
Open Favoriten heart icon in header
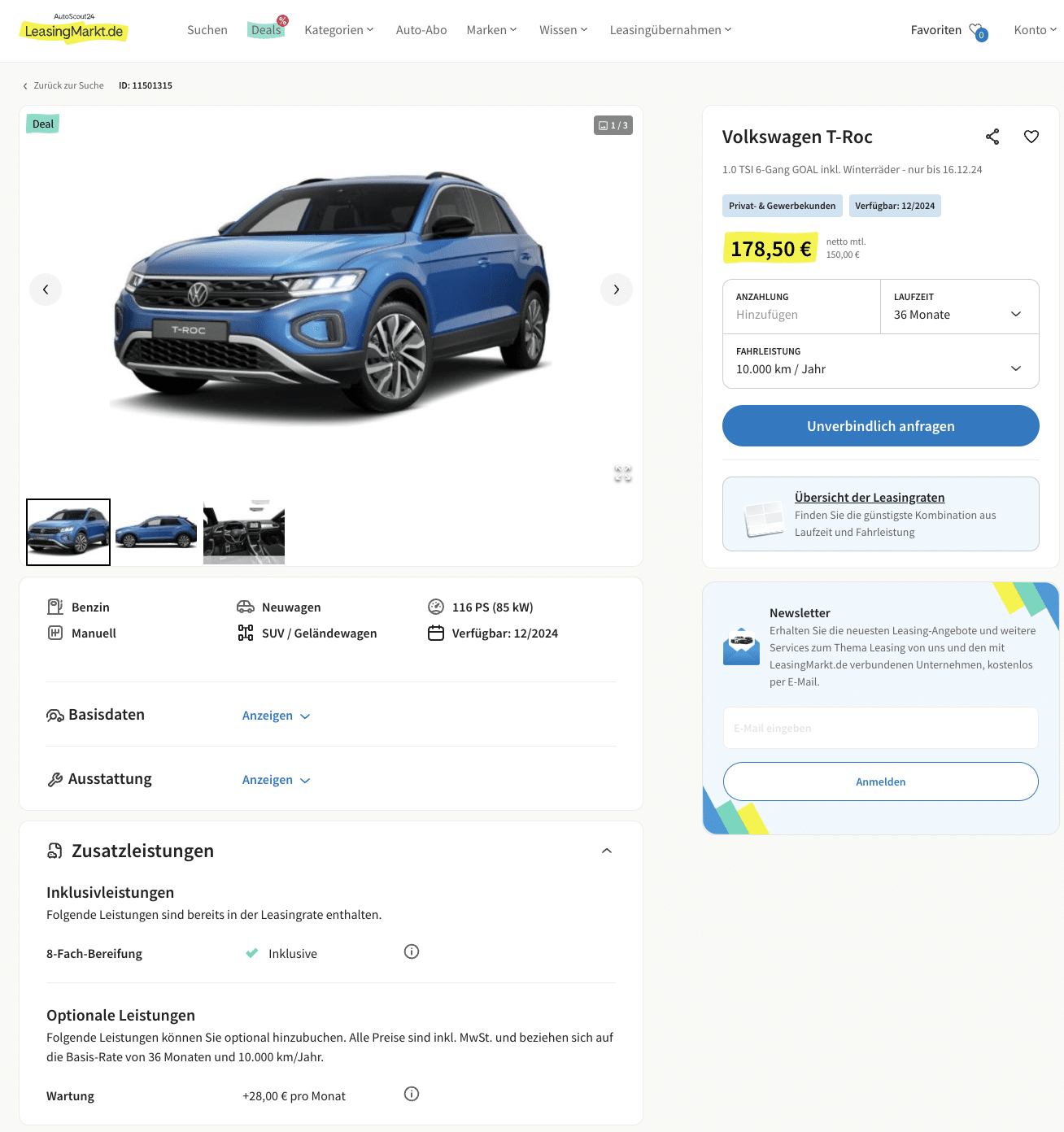(978, 32)
